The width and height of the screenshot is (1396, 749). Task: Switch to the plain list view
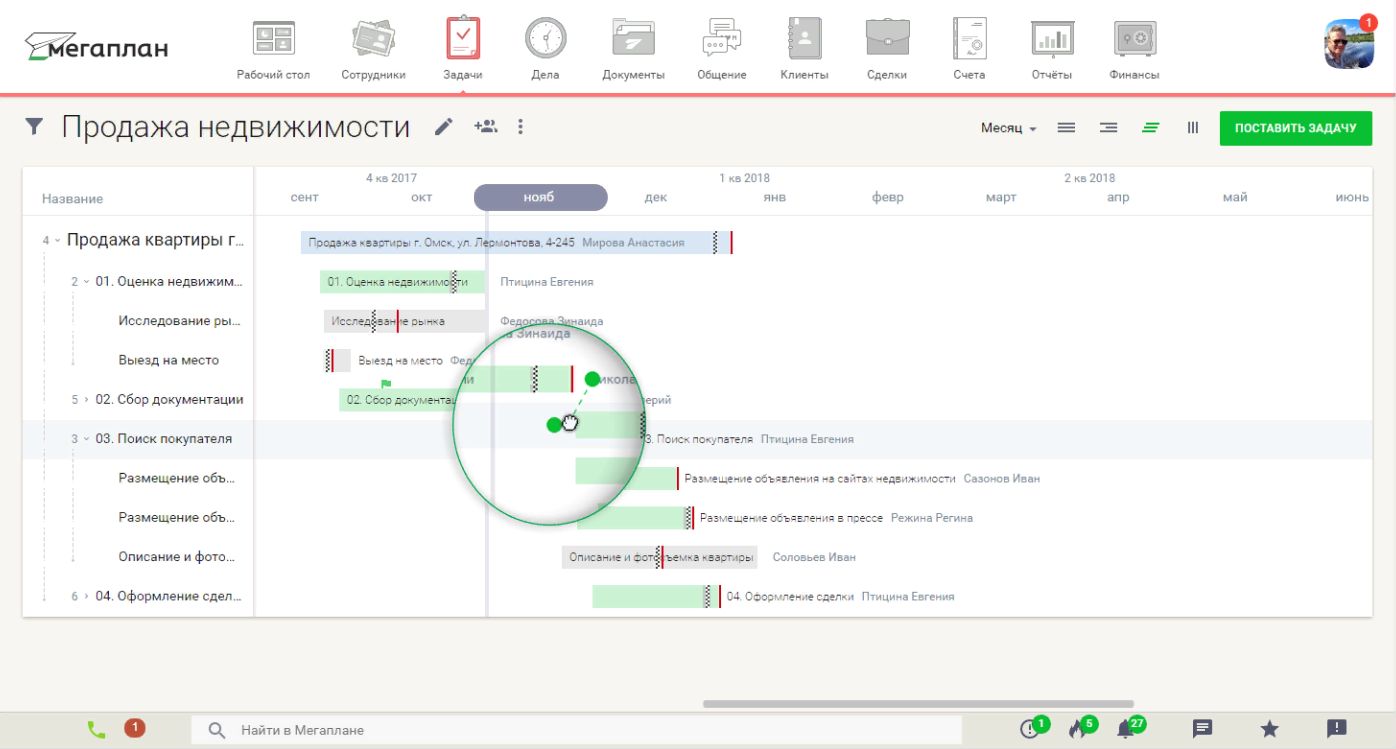coord(1066,128)
